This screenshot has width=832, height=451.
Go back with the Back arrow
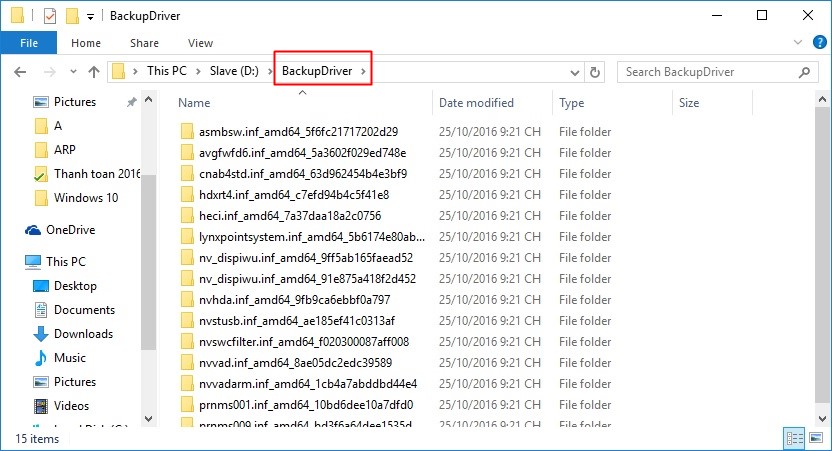point(20,72)
